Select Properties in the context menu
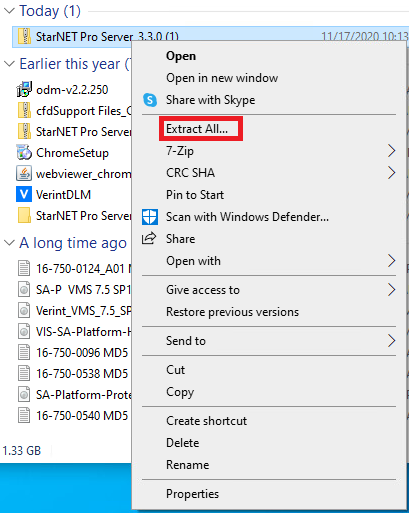Screen dimensions: 409x513 pyautogui.click(x=192, y=494)
